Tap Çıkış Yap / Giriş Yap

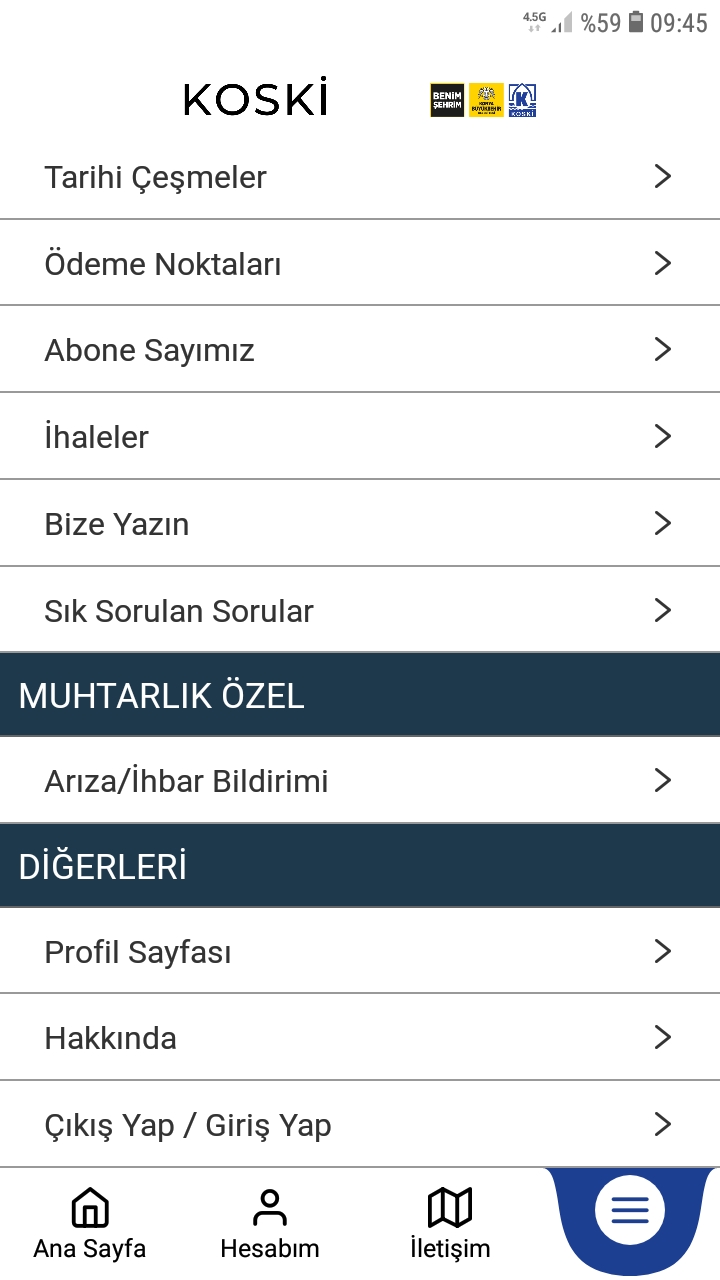[188, 1125]
